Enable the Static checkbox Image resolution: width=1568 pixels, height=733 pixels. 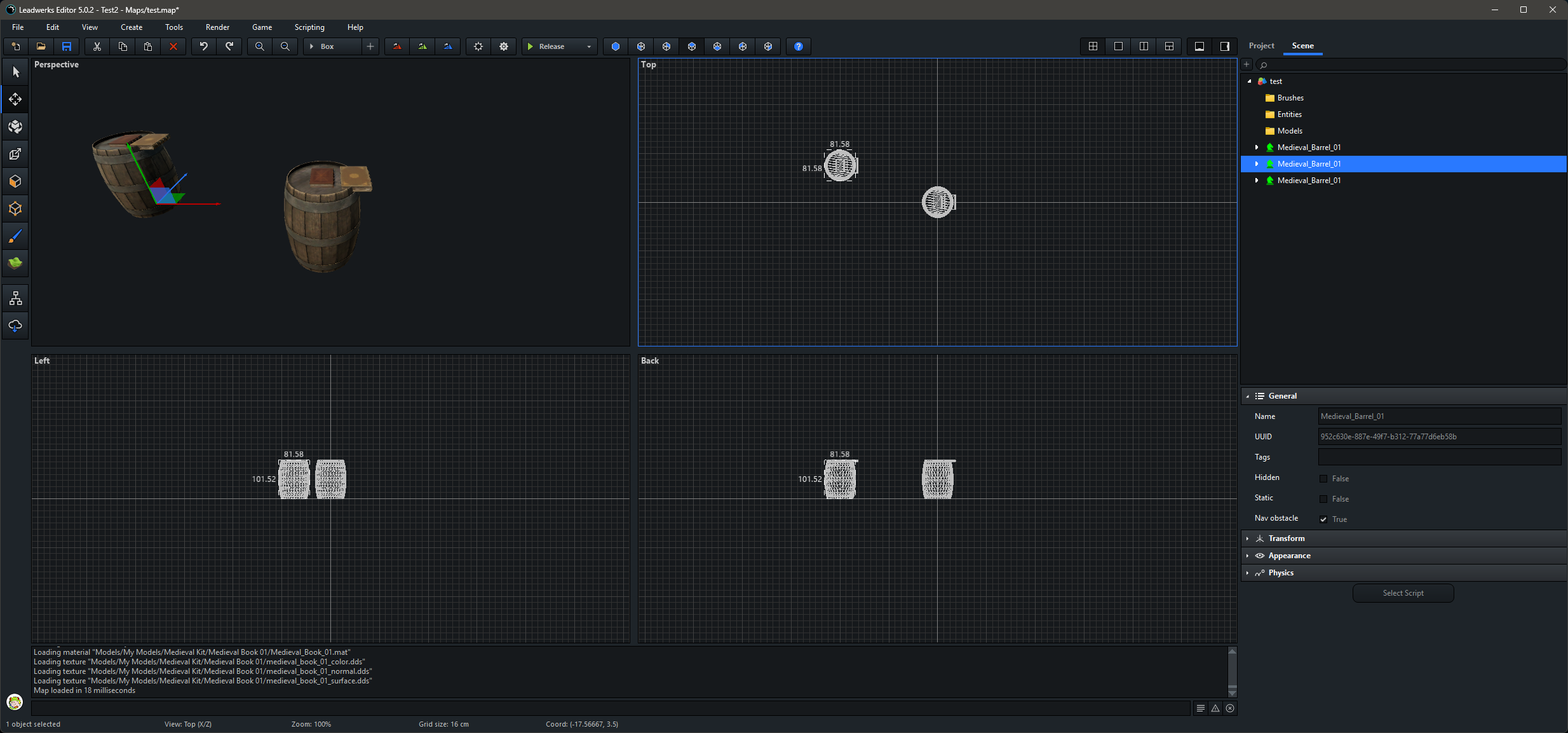coord(1323,499)
